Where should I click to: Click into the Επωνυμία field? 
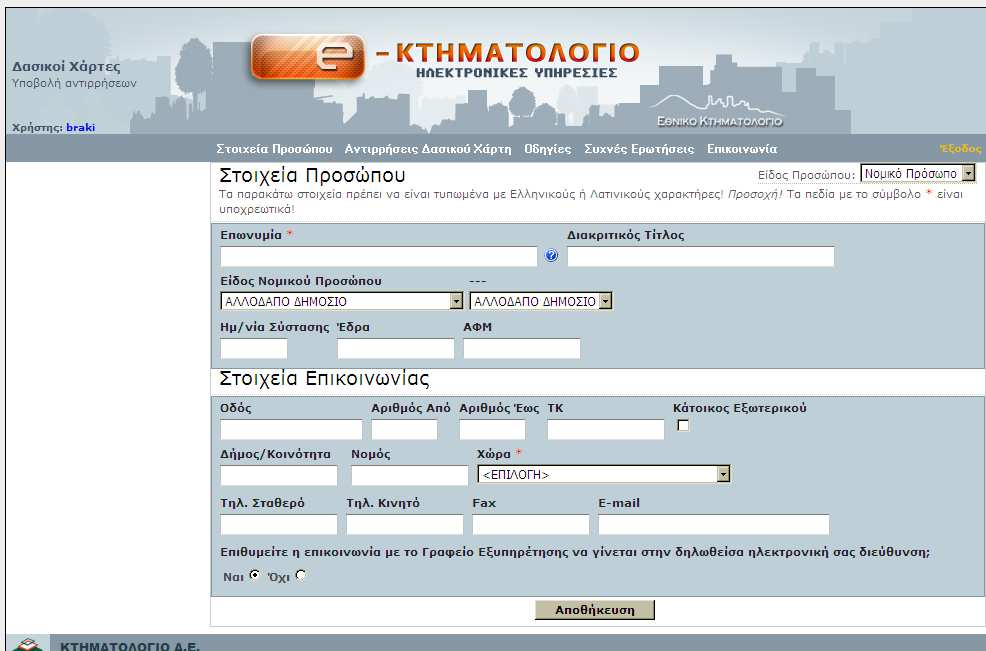379,256
